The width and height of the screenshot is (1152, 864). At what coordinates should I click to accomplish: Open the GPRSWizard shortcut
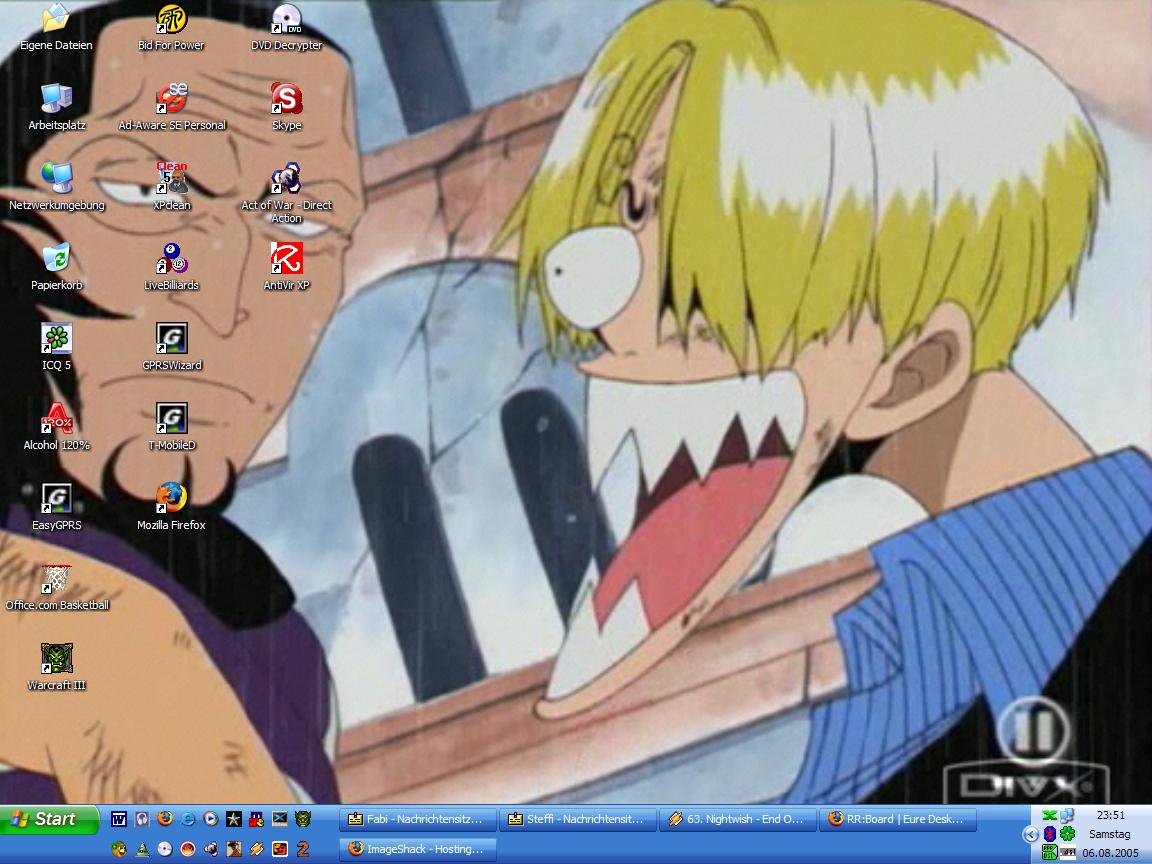(171, 348)
